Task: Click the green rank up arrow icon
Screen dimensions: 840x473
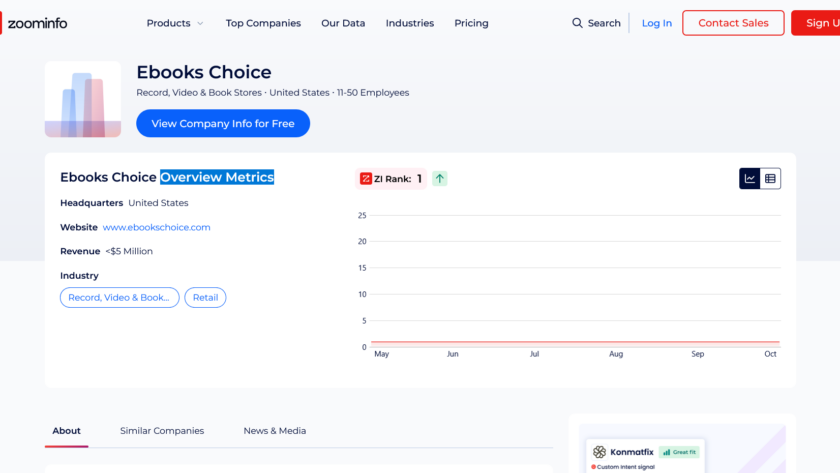Action: pyautogui.click(x=439, y=178)
